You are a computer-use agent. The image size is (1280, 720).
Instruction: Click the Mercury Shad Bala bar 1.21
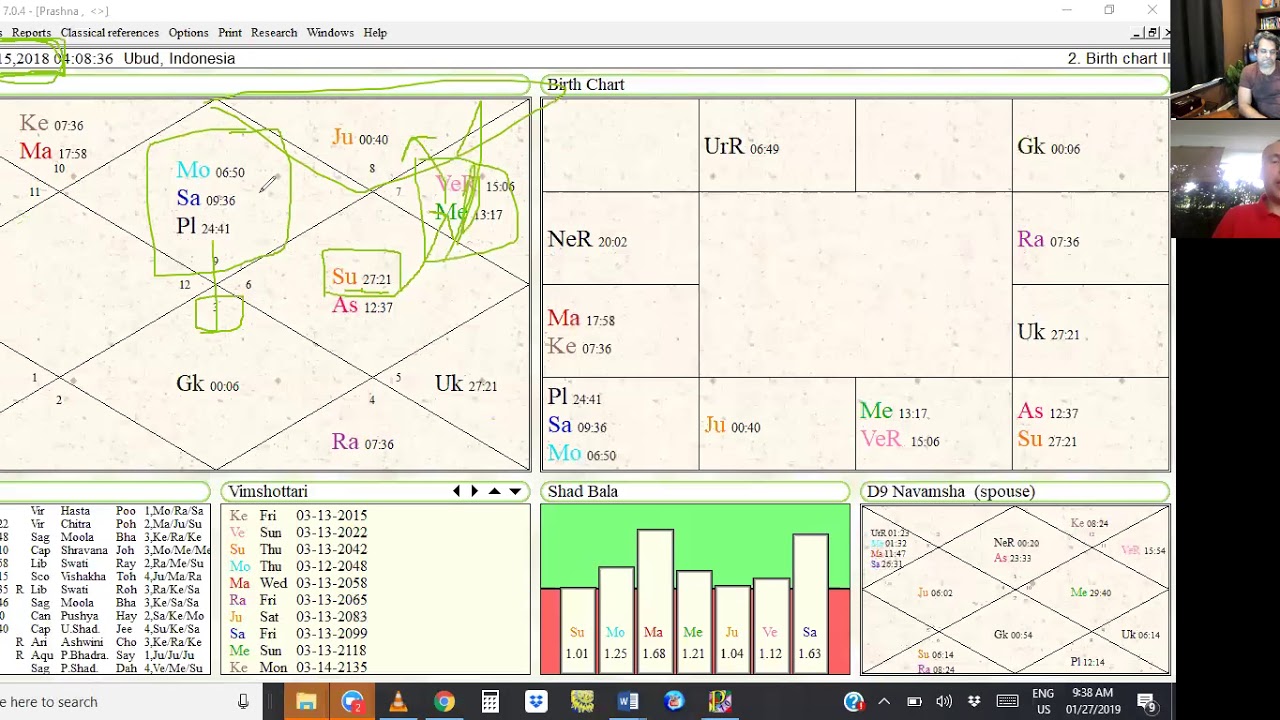point(693,622)
